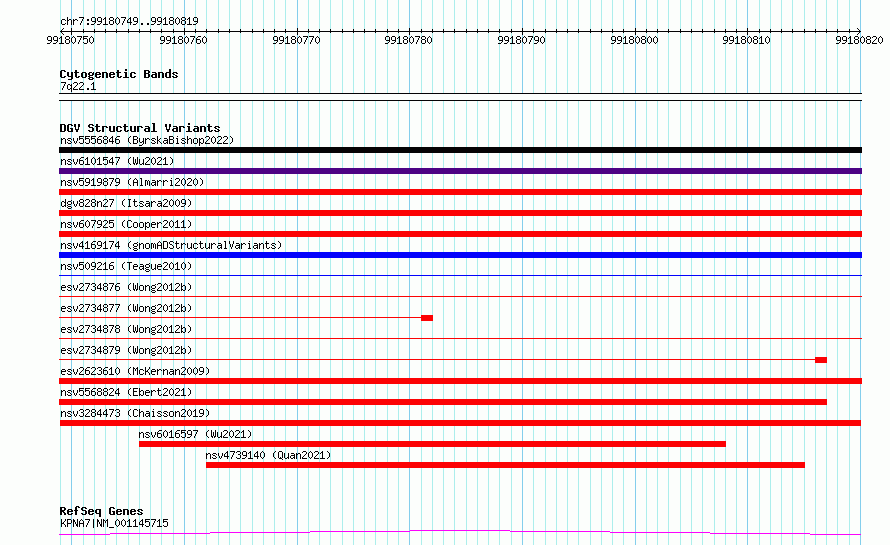890x545 pixels.
Task: Open the Cytogenetic Bands track title
Action: click(119, 74)
